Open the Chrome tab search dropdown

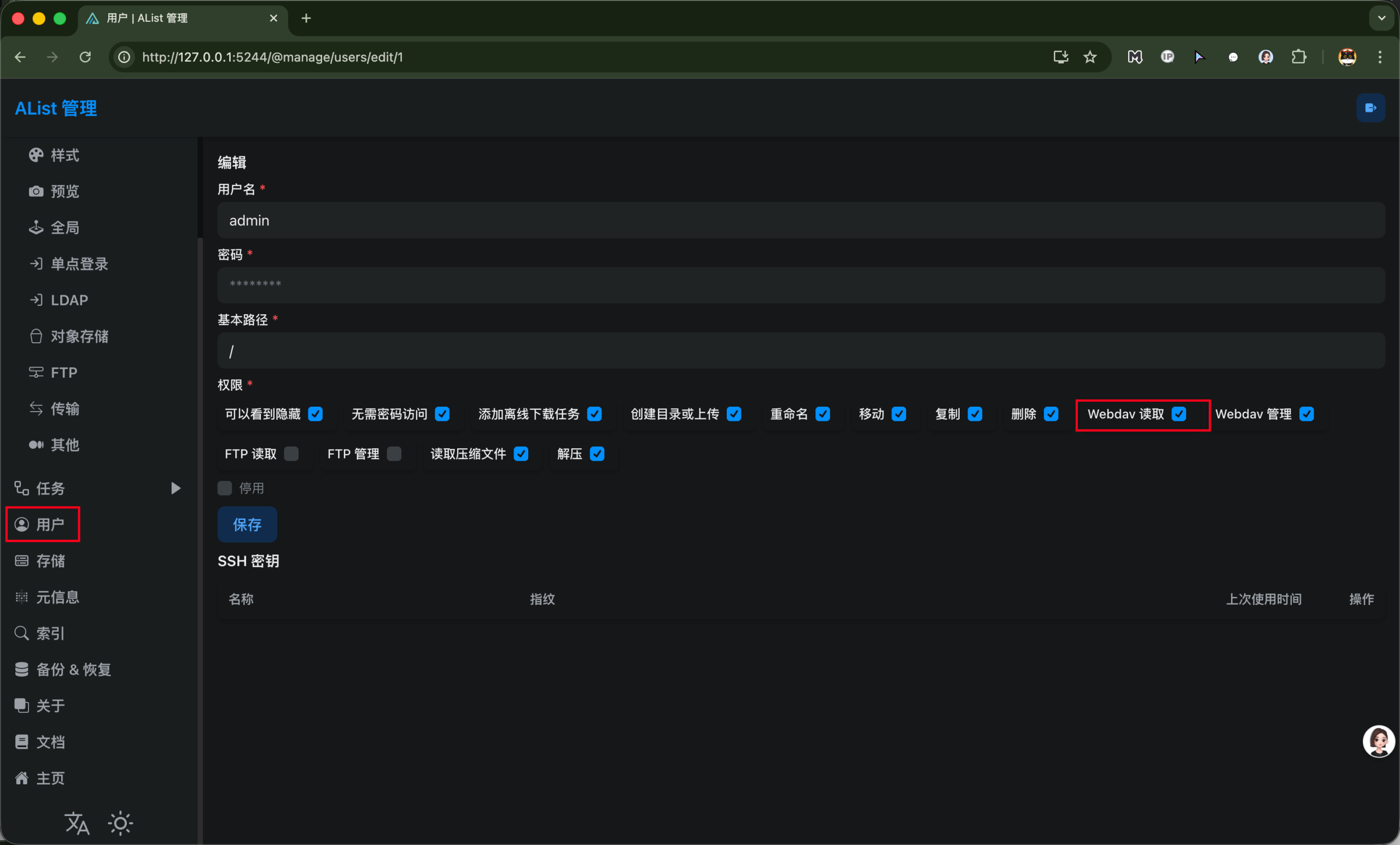coord(1381,18)
